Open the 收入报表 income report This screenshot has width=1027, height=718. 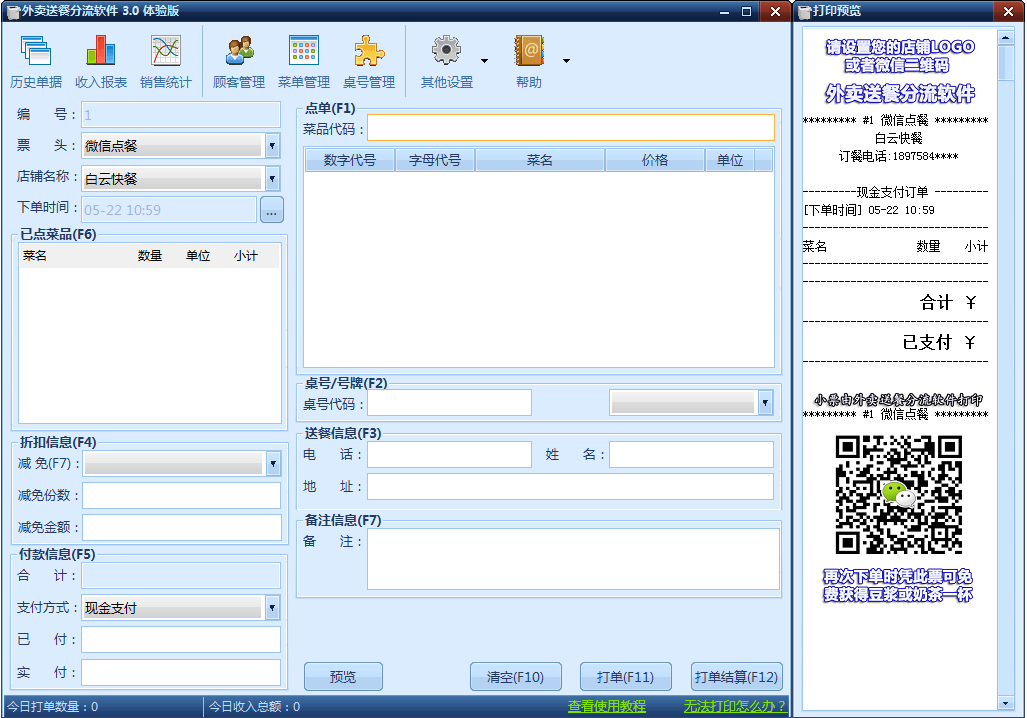pos(101,62)
